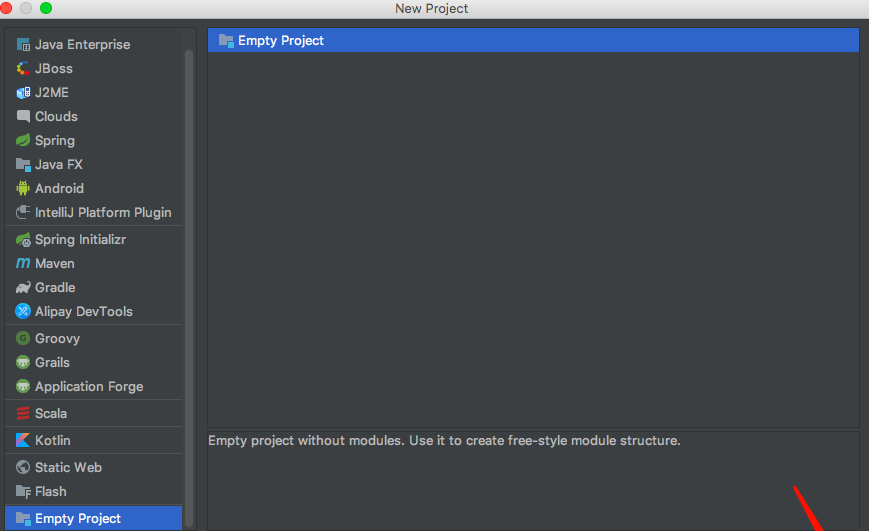
Task: Select Kotlin project type
Action: (x=93, y=440)
